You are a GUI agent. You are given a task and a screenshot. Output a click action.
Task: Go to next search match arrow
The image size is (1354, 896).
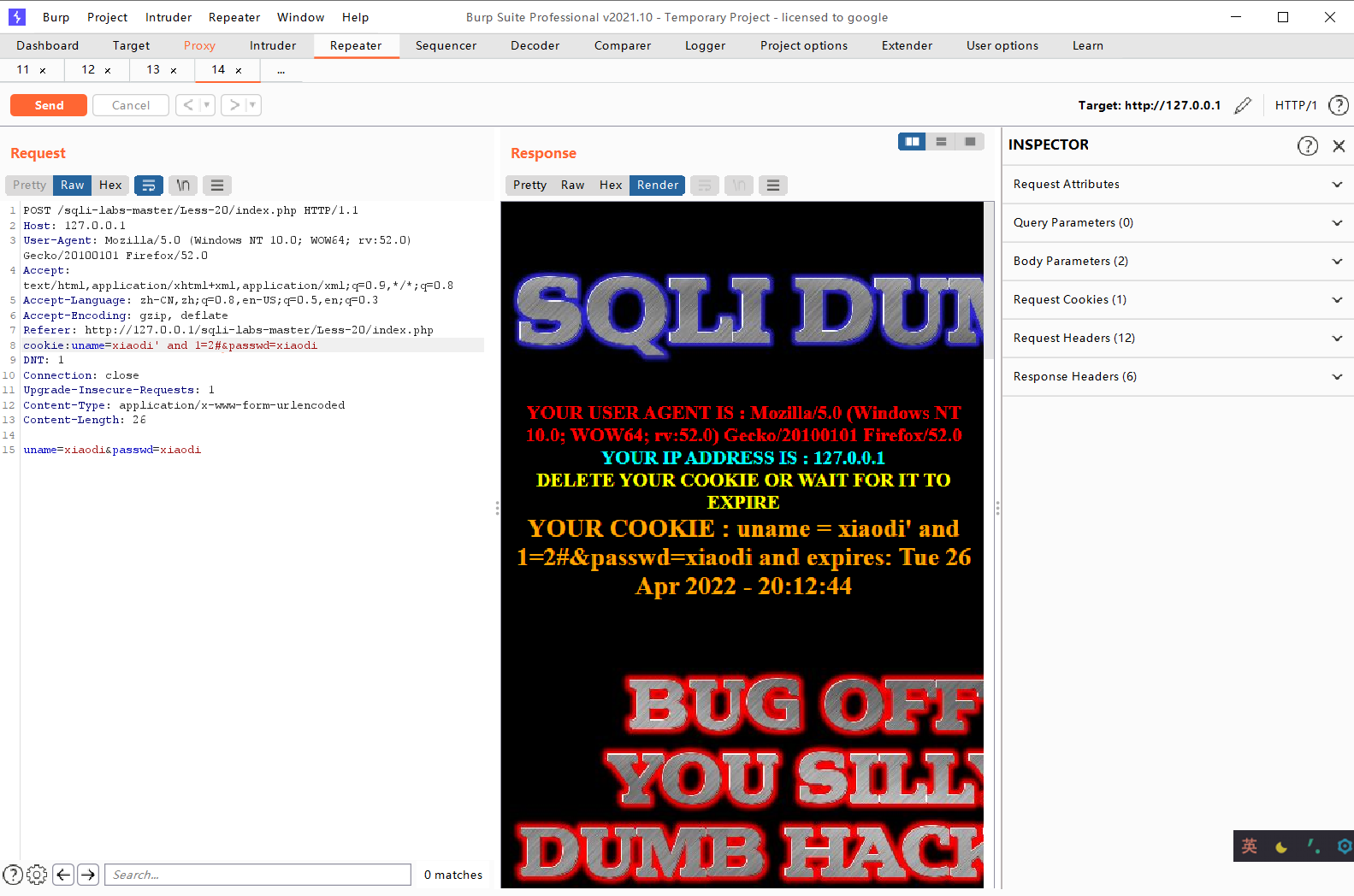coord(88,874)
